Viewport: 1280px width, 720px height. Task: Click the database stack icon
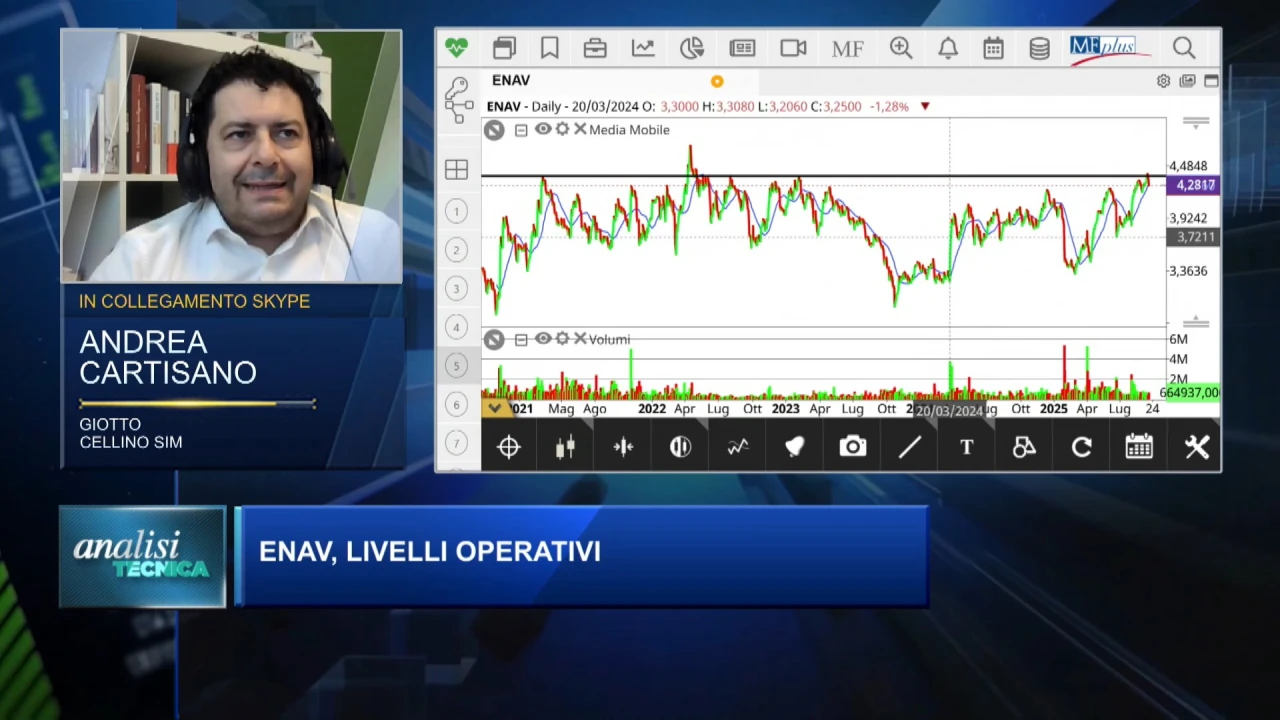click(x=1039, y=48)
